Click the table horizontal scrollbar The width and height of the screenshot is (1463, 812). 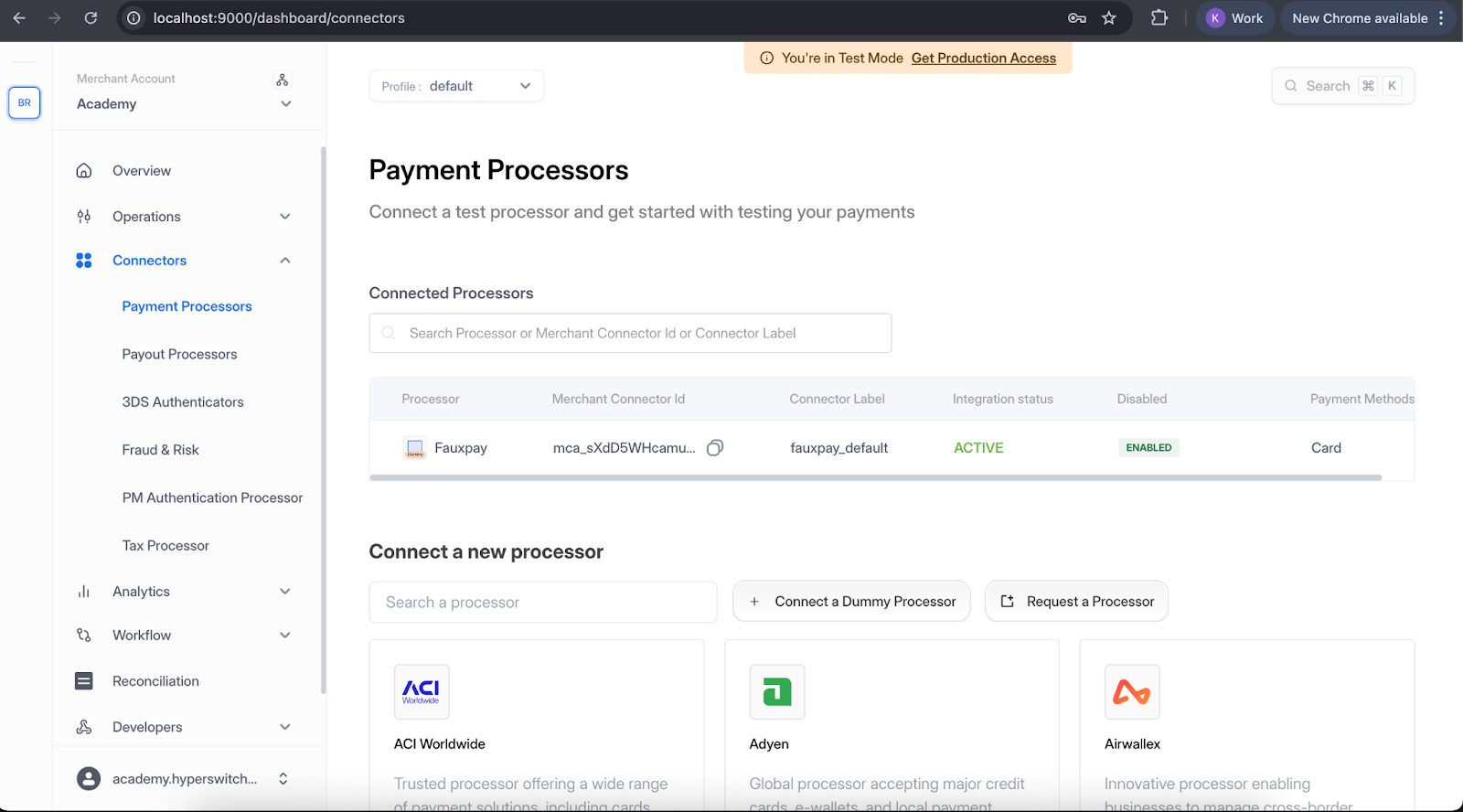pyautogui.click(x=875, y=477)
